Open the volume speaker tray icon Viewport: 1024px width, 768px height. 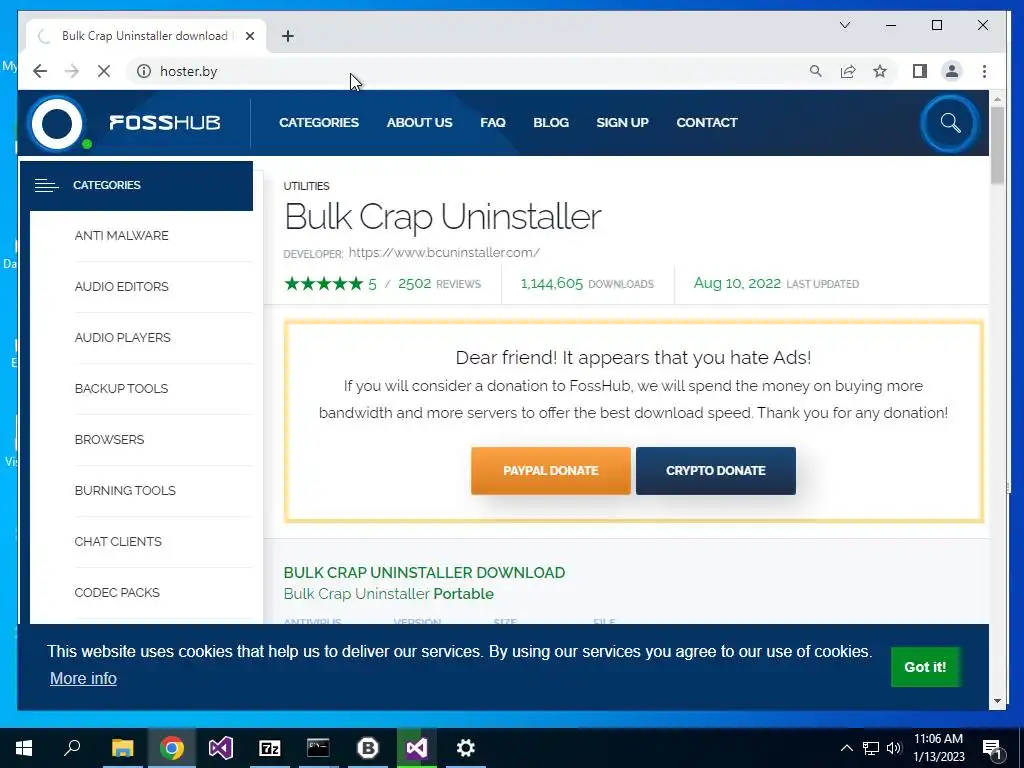point(894,748)
